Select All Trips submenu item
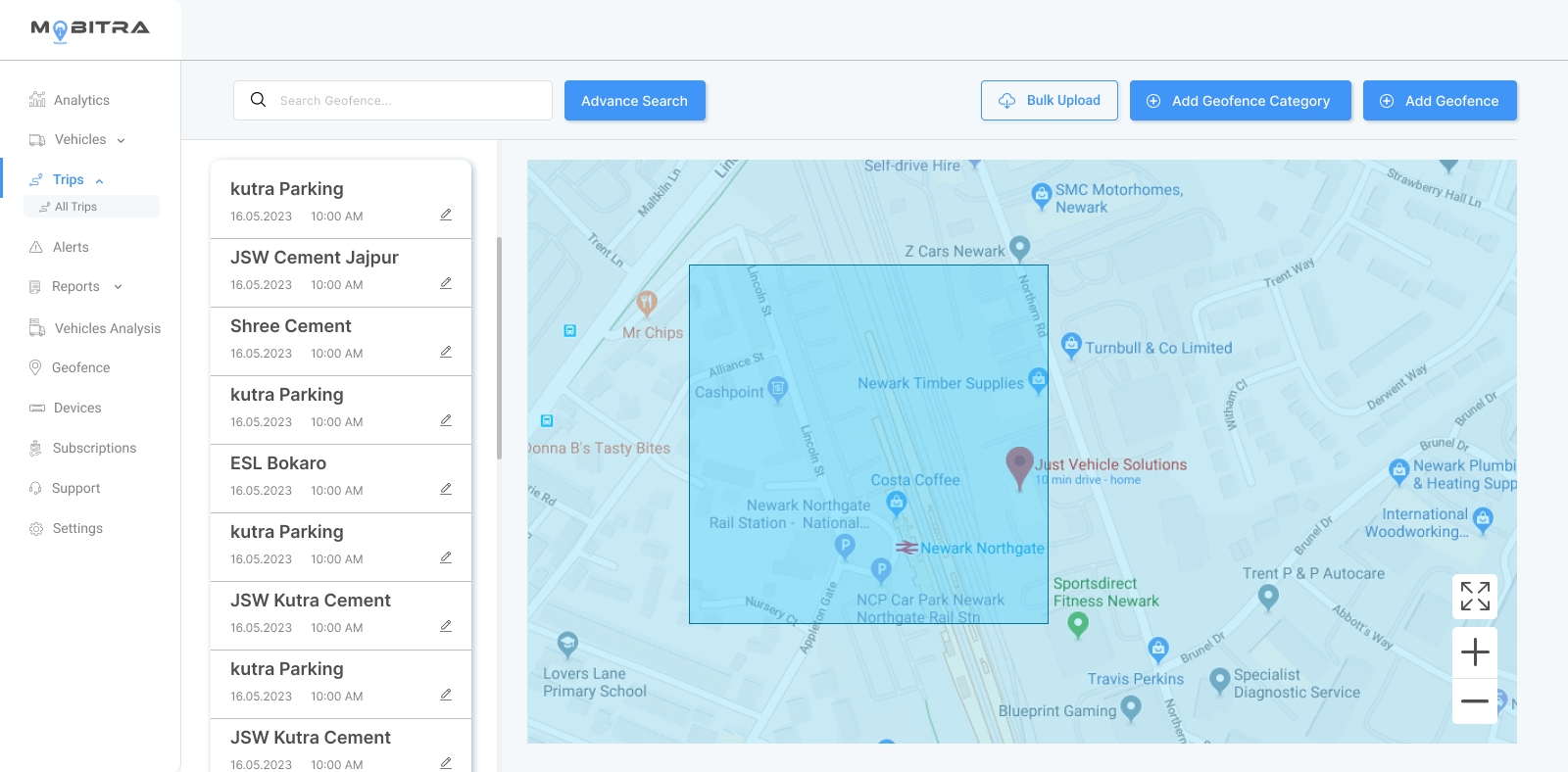The image size is (1568, 772). 91,207
